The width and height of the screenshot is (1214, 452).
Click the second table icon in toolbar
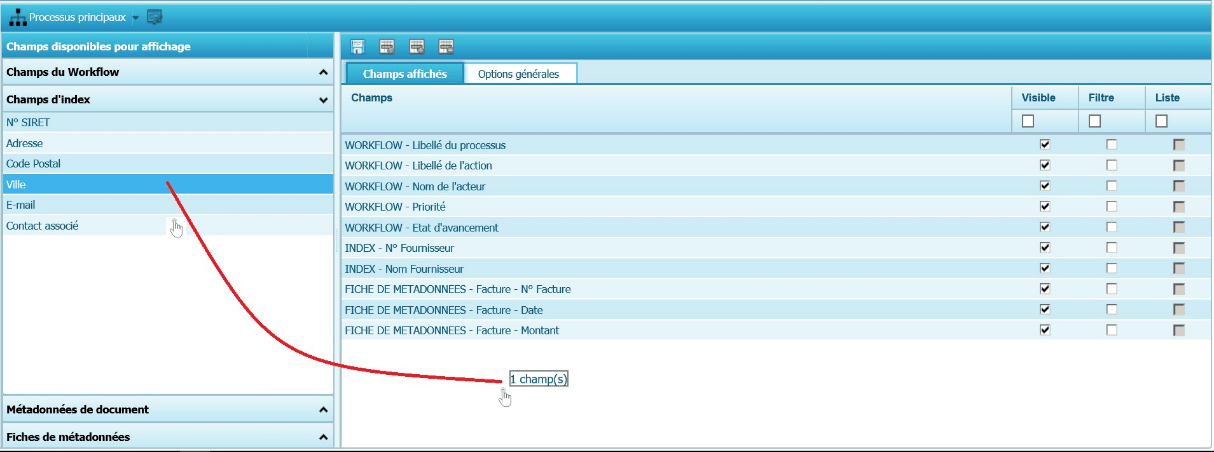(x=387, y=47)
